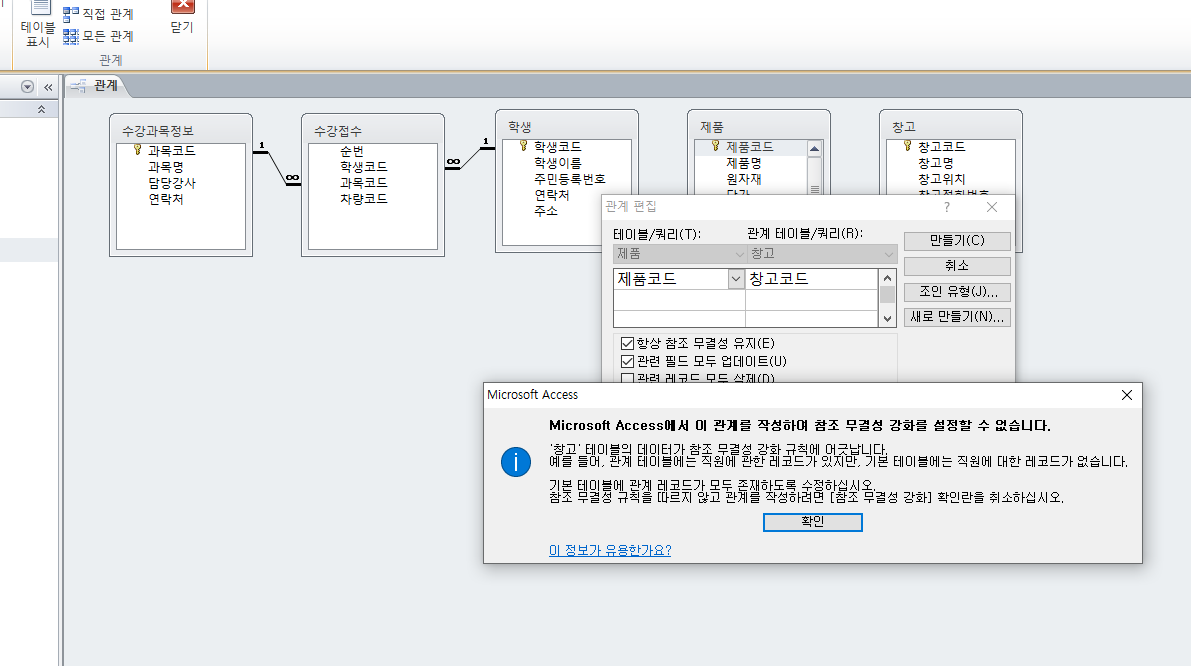
Task: Open navigation pane circular dropdown menu
Action: tap(27, 87)
